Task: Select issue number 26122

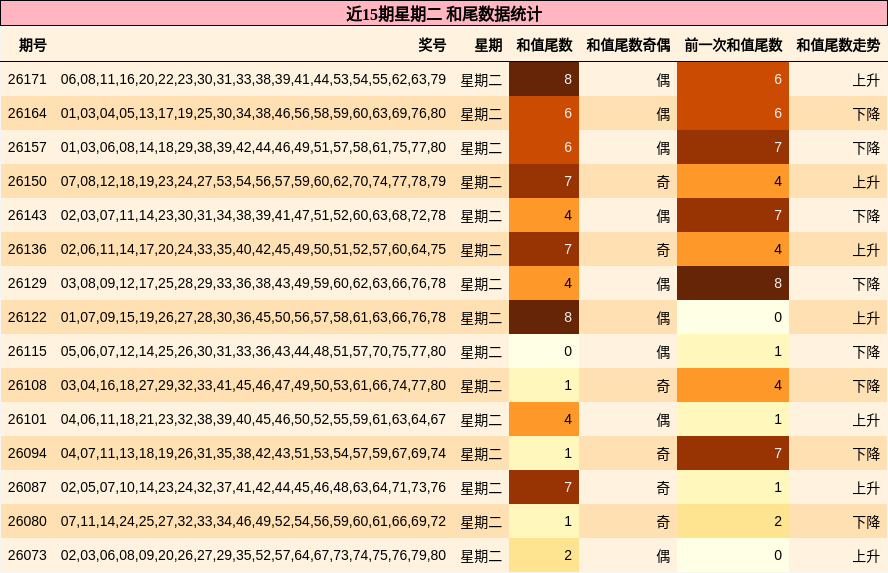Action: [27, 317]
